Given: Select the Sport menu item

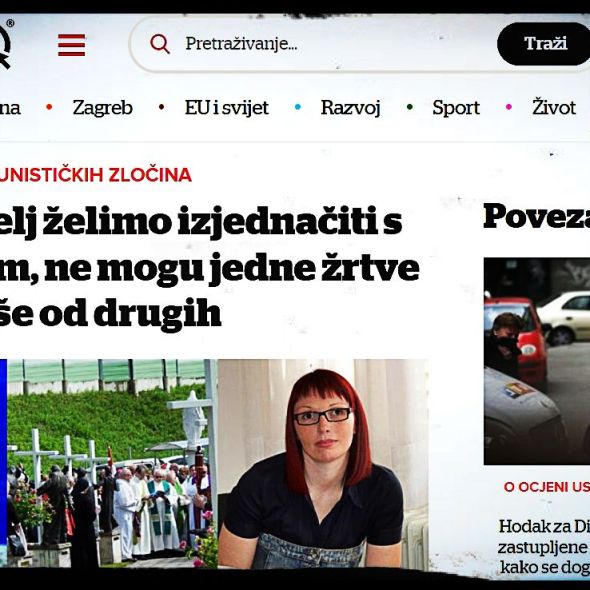Looking at the screenshot, I should (x=456, y=108).
